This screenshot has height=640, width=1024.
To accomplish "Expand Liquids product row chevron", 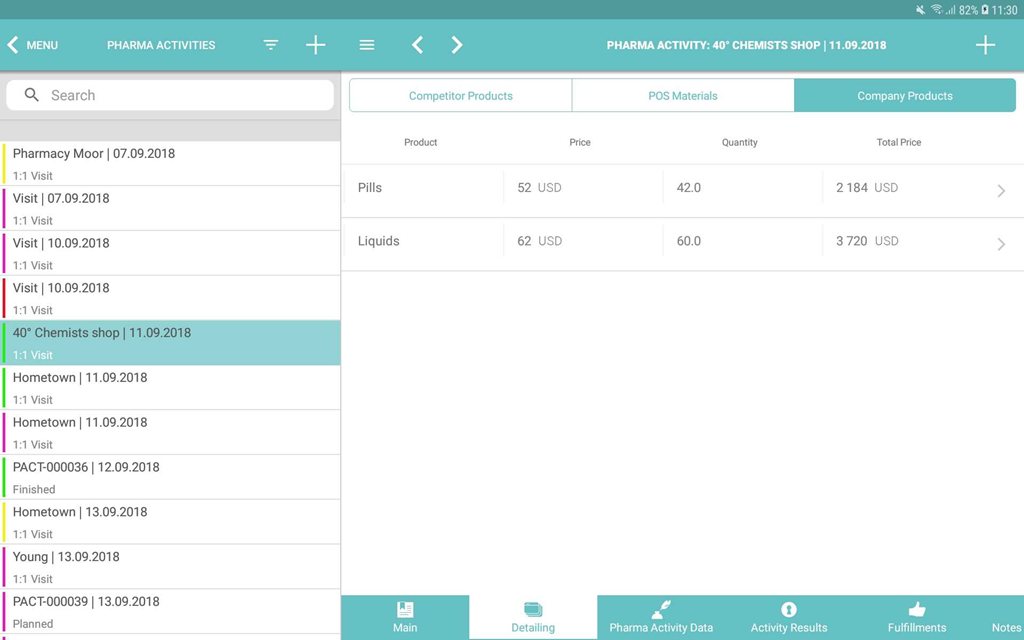I will [x=1000, y=244].
